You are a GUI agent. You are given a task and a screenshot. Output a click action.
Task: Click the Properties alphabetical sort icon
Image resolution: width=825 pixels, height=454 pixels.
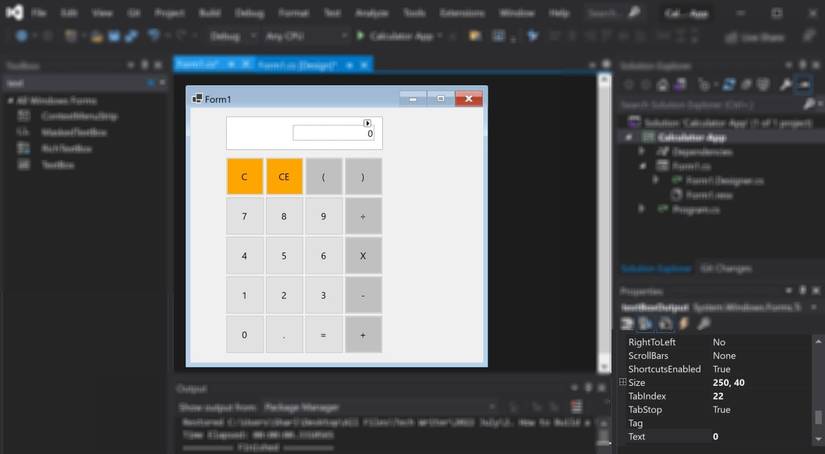(646, 324)
